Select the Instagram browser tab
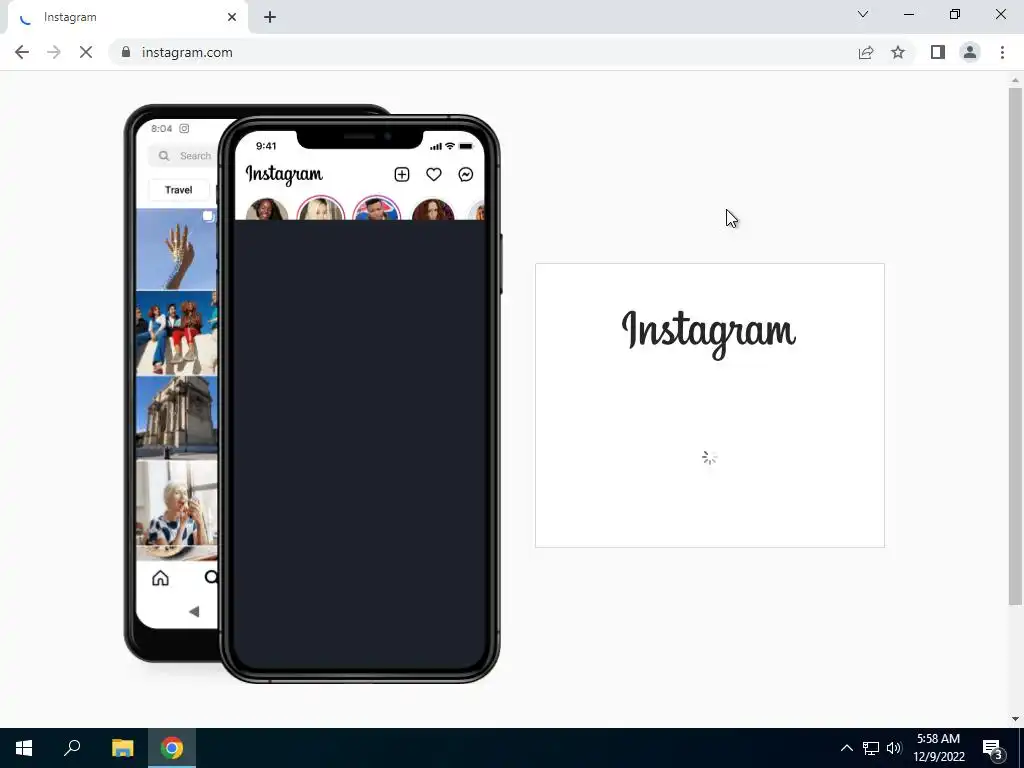This screenshot has height=768, width=1024. (127, 17)
